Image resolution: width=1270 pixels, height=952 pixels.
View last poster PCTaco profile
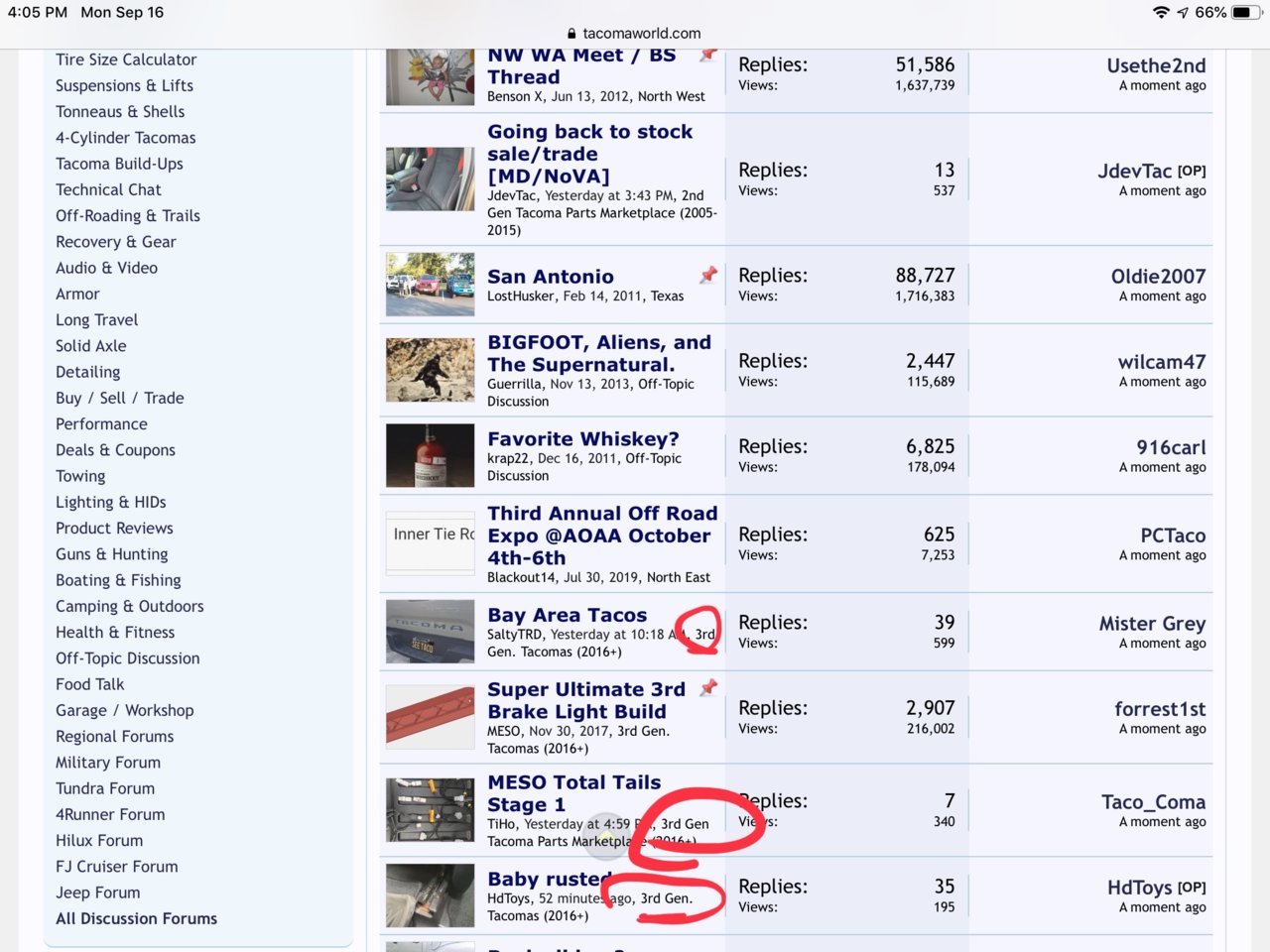1173,535
